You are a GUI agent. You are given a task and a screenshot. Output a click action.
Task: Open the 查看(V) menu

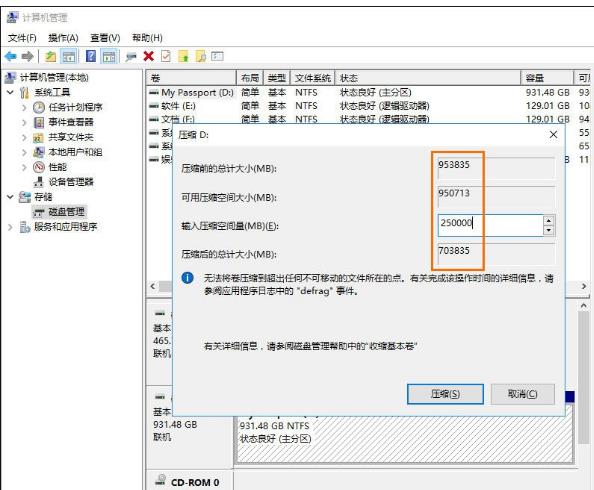[x=105, y=38]
